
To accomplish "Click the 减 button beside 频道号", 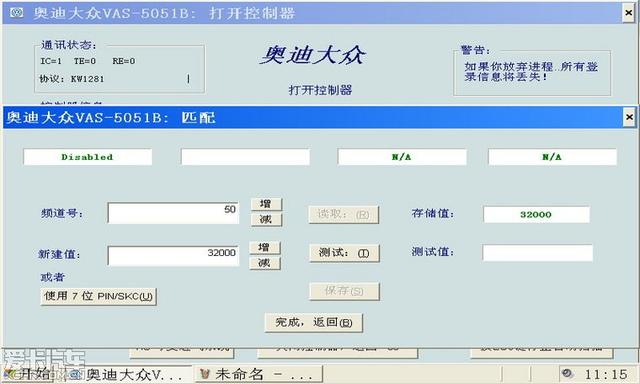I will pos(266,220).
